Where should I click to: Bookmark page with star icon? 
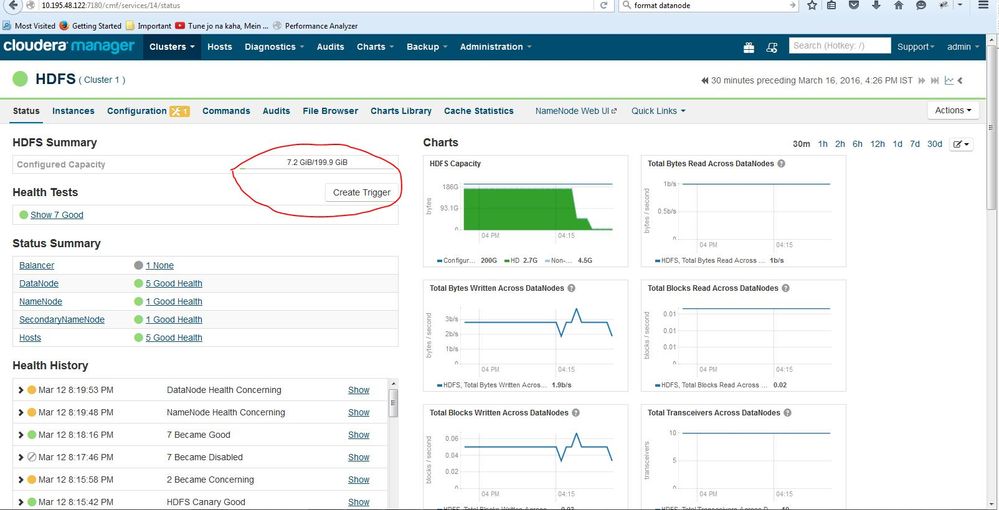click(x=812, y=5)
